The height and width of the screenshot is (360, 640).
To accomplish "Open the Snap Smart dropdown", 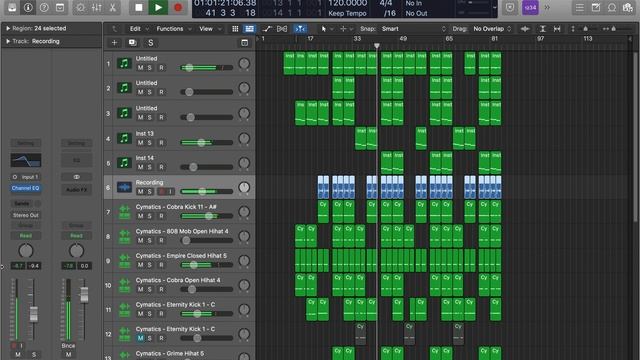I will point(413,29).
